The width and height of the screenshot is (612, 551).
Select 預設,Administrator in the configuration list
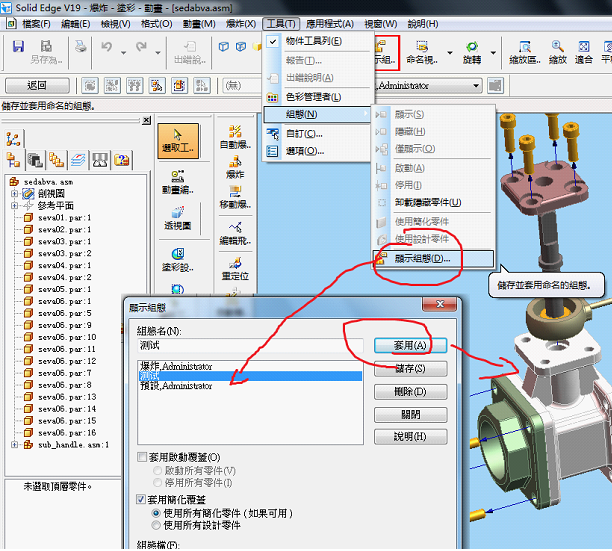click(250, 386)
